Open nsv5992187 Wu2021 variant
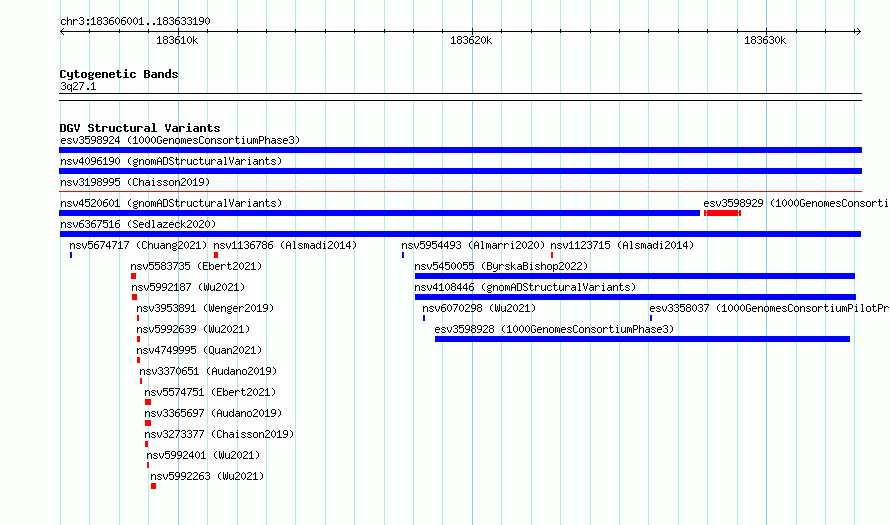 [x=188, y=287]
